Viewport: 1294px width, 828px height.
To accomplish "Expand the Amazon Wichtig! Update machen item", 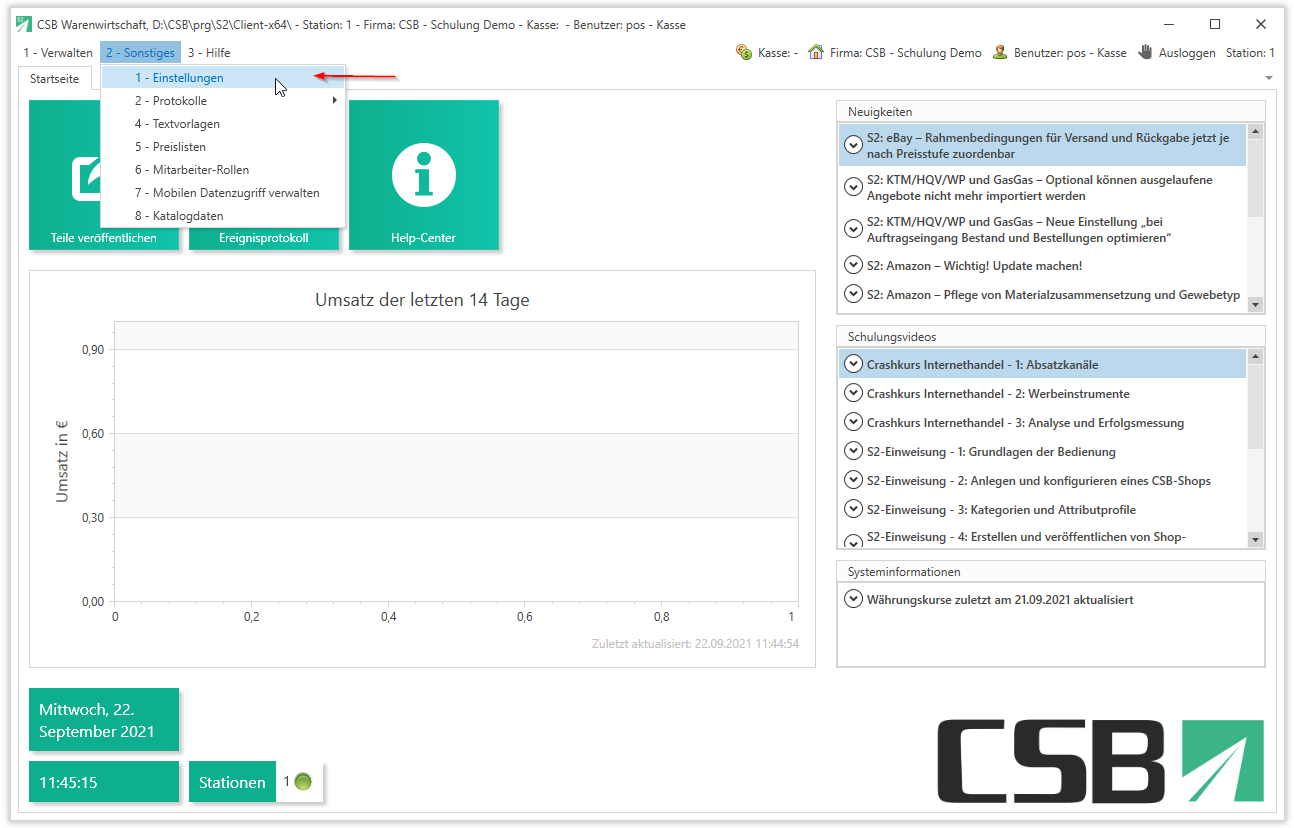I will tap(853, 265).
